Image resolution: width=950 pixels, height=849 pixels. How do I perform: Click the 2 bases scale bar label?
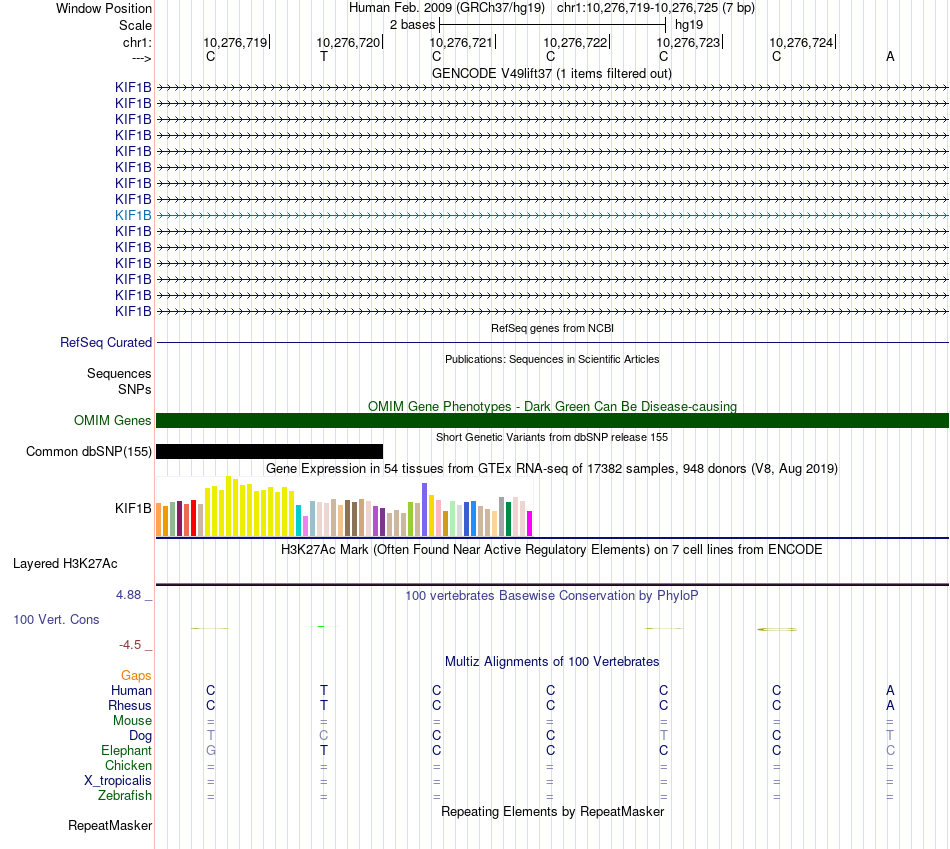[x=412, y=25]
